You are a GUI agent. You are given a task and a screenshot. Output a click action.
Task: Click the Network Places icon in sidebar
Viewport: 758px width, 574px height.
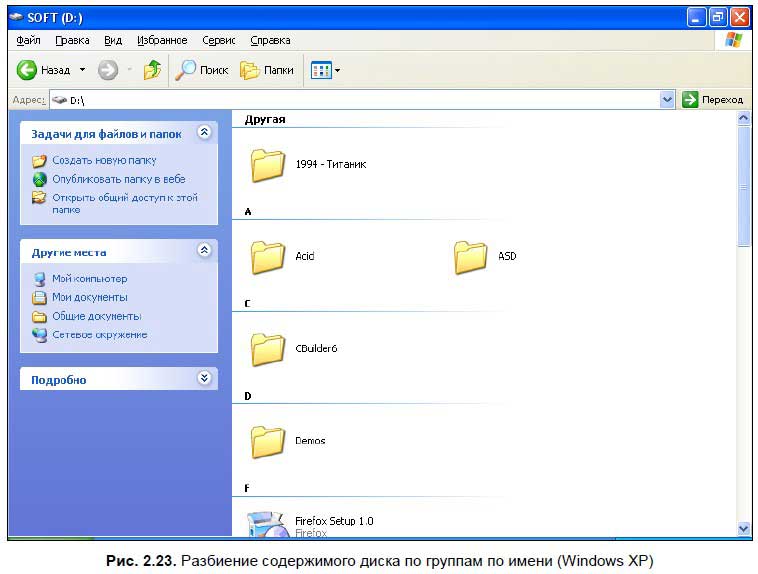pyautogui.click(x=39, y=335)
